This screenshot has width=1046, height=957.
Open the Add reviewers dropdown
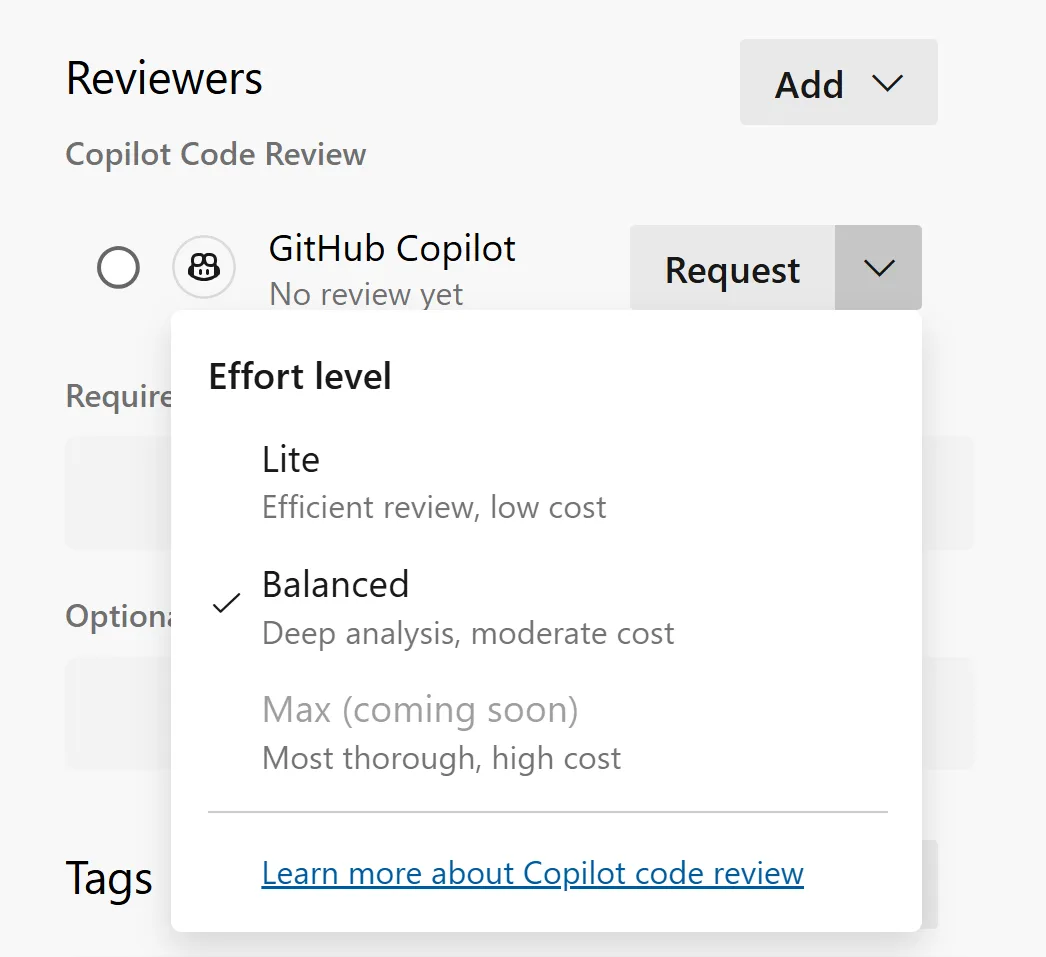tap(839, 82)
